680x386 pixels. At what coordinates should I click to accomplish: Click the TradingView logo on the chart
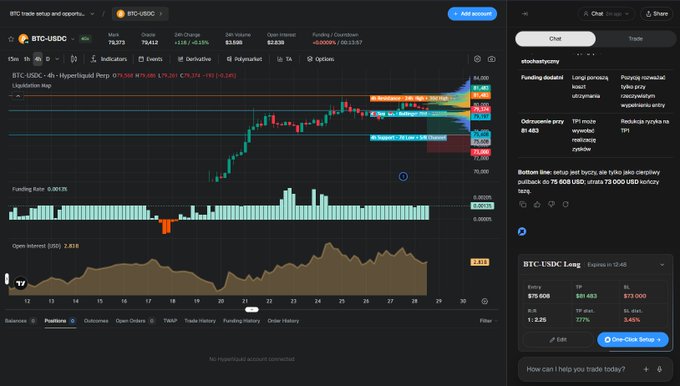click(x=20, y=283)
